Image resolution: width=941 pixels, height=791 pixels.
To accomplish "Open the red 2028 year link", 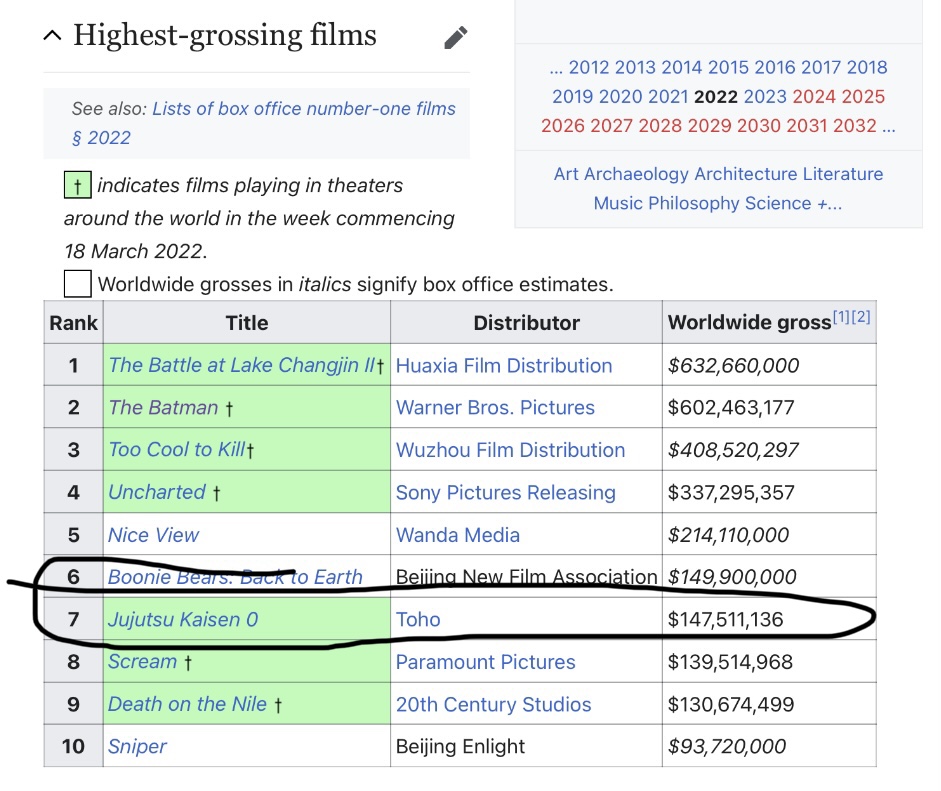I will click(660, 125).
